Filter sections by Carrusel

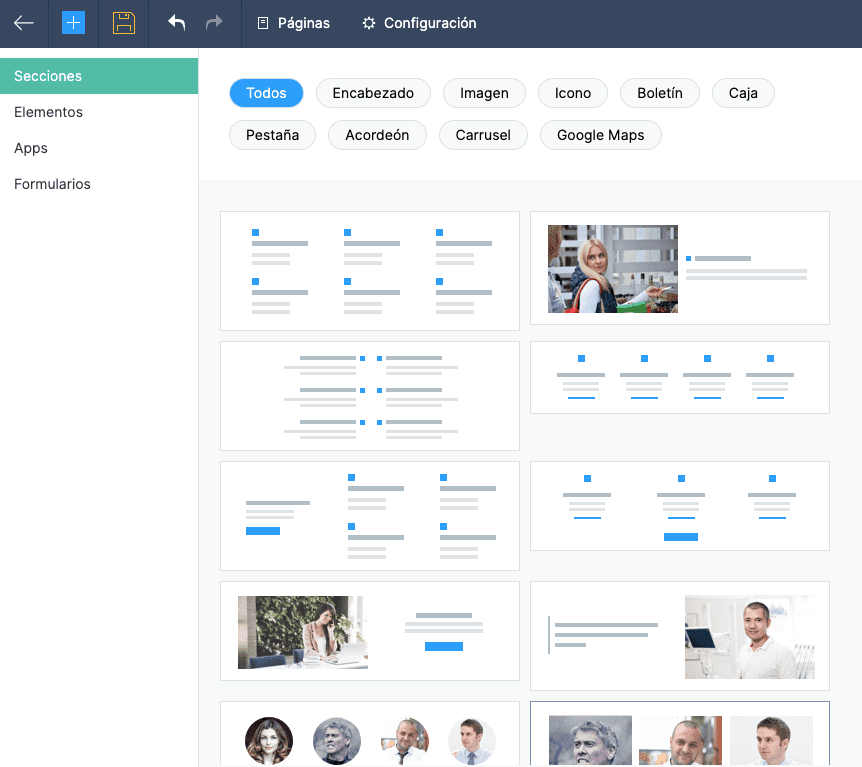click(x=483, y=135)
